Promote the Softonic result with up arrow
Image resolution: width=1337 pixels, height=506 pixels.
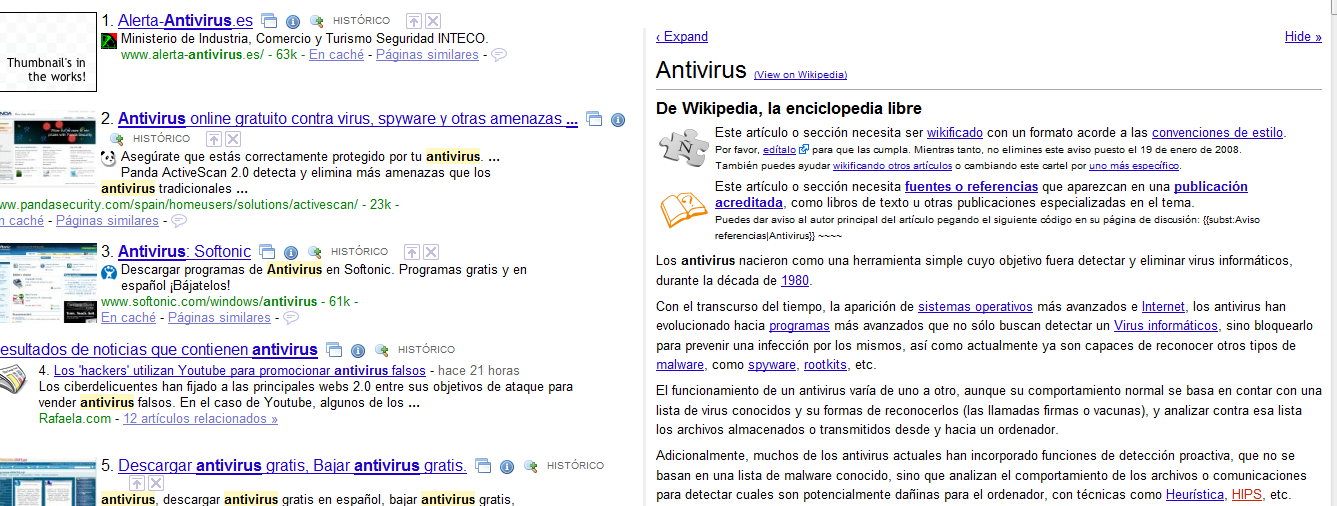pyautogui.click(x=413, y=252)
